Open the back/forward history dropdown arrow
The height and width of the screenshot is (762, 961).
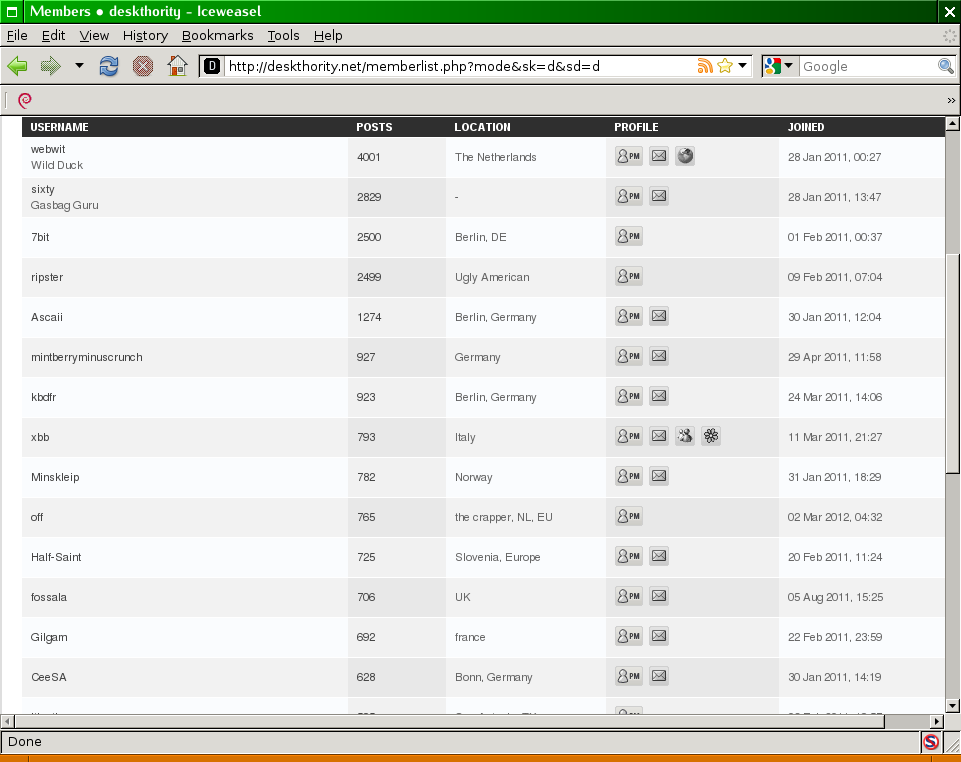click(79, 66)
